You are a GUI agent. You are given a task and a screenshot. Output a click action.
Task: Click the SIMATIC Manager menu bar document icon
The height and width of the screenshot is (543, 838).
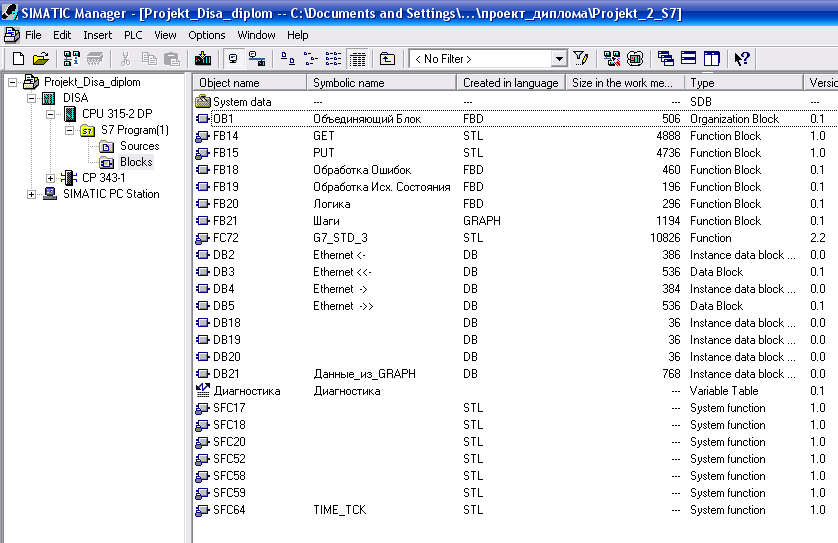[12, 35]
